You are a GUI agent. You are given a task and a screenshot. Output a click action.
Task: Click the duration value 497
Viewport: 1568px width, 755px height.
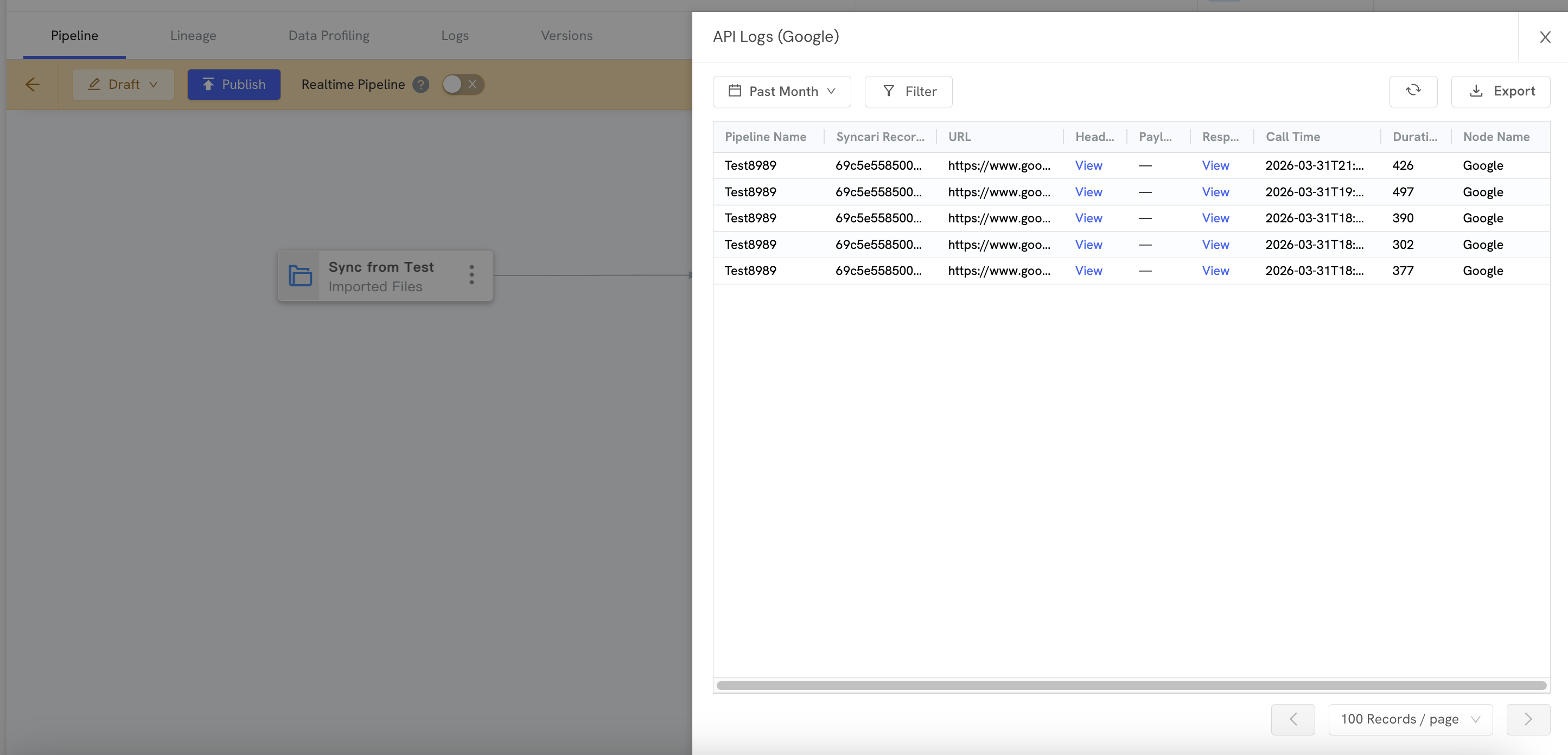1403,192
